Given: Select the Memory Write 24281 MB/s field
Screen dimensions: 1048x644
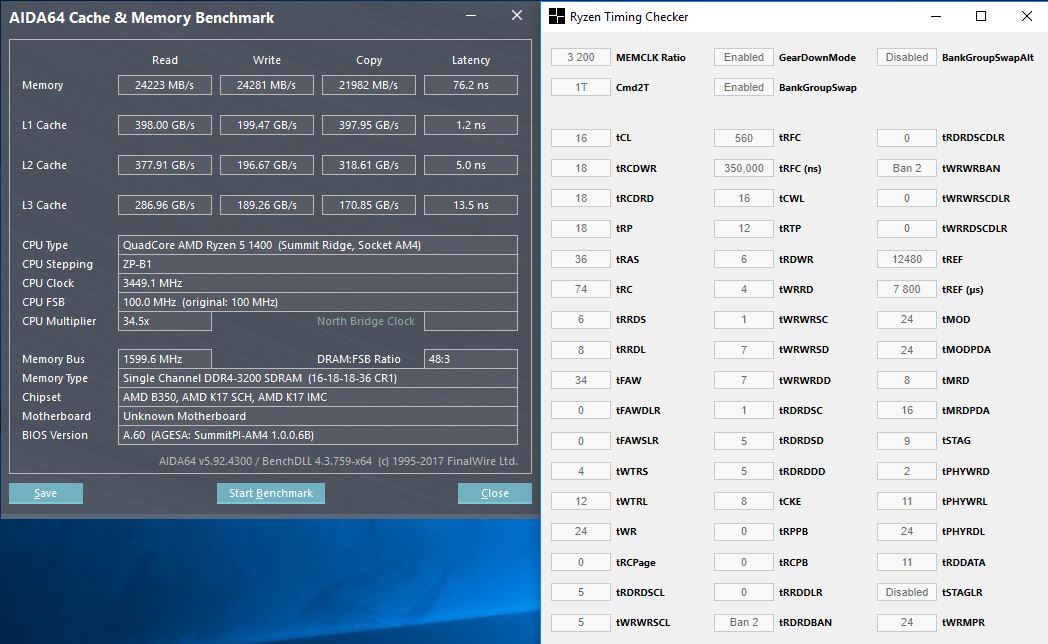Looking at the screenshot, I should 267,85.
